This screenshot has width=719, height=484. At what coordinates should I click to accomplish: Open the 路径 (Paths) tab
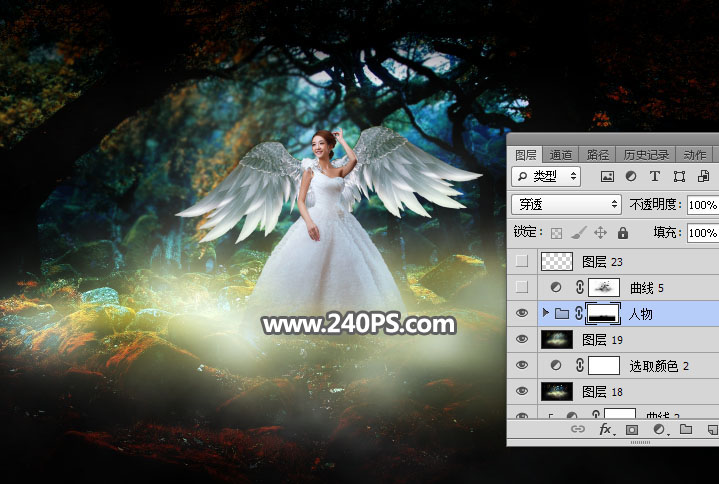pyautogui.click(x=597, y=155)
